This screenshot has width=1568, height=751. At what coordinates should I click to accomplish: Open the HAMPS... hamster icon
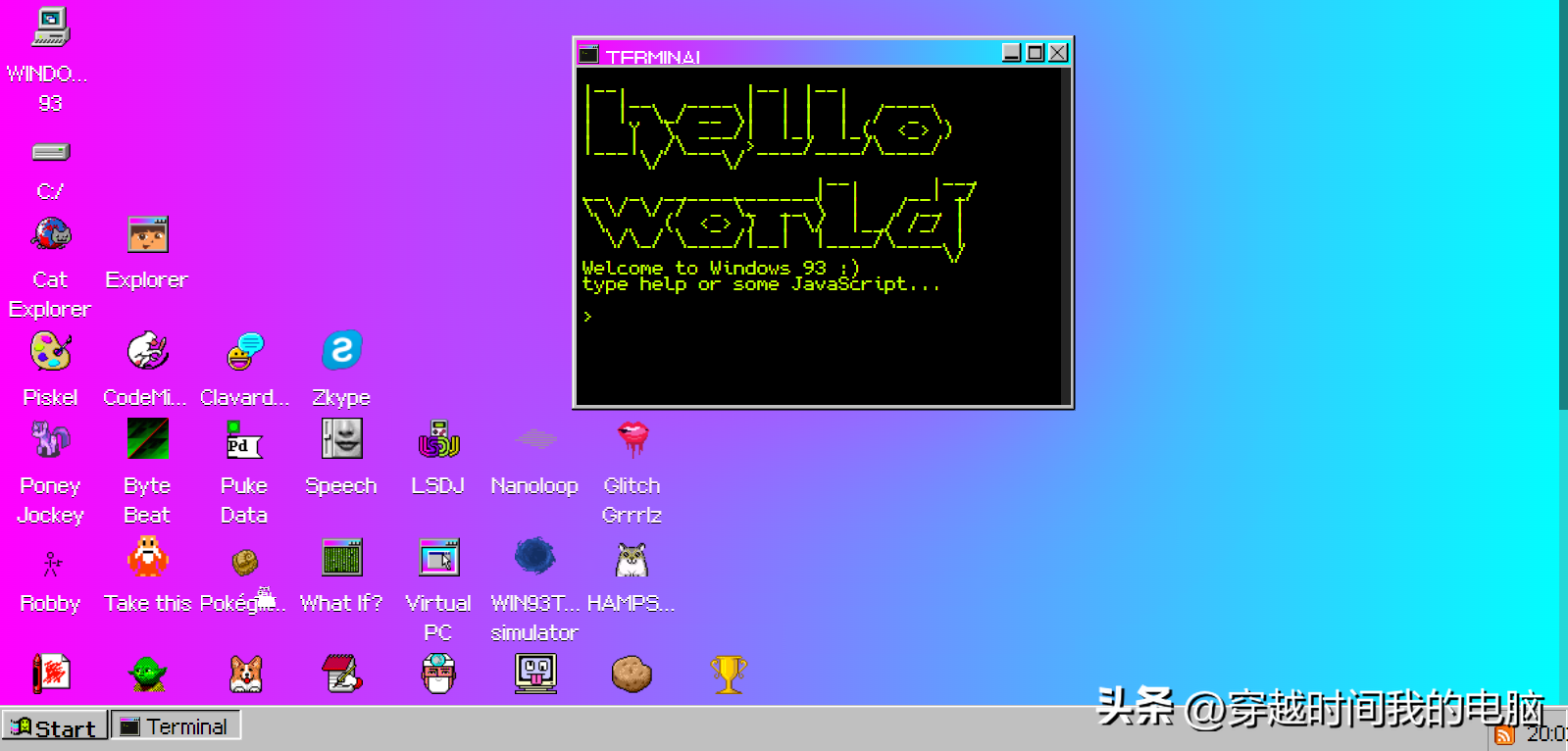click(x=632, y=560)
